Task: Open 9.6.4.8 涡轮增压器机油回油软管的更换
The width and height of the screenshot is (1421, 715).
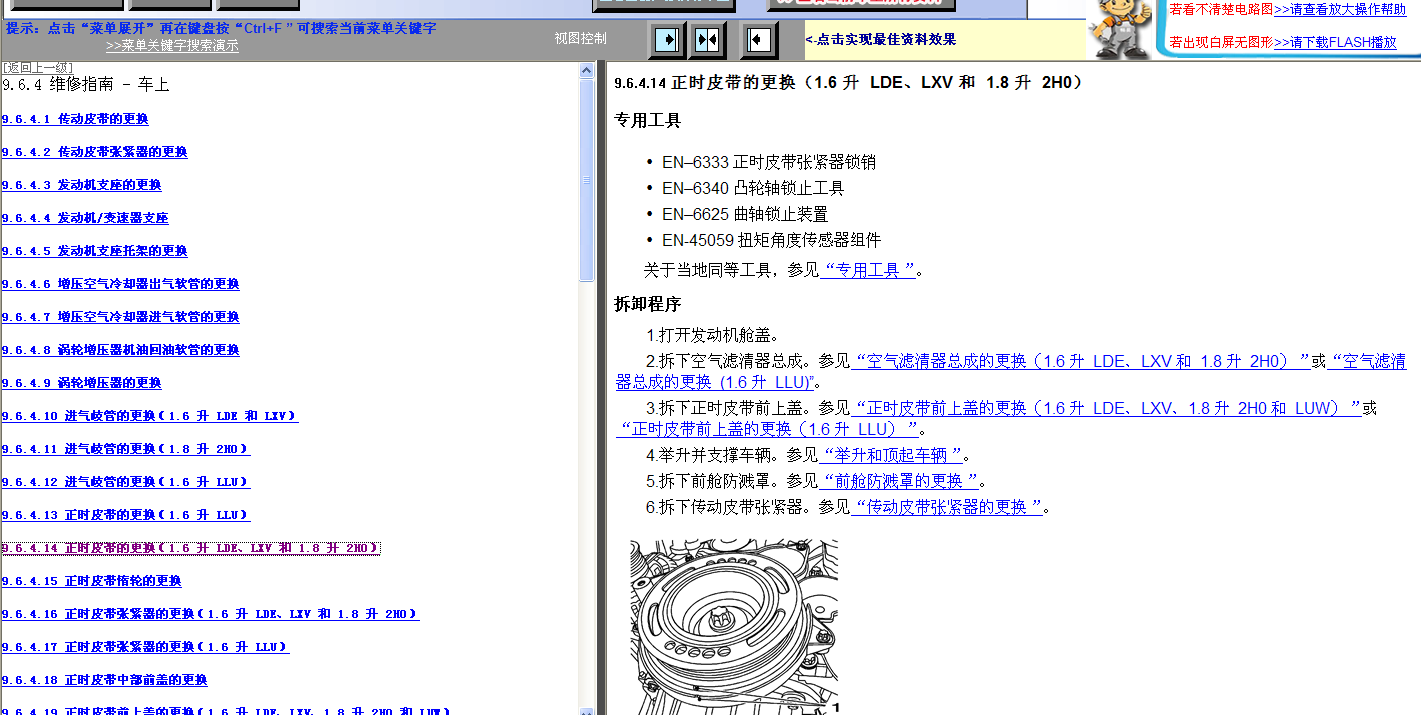Action: pos(120,350)
